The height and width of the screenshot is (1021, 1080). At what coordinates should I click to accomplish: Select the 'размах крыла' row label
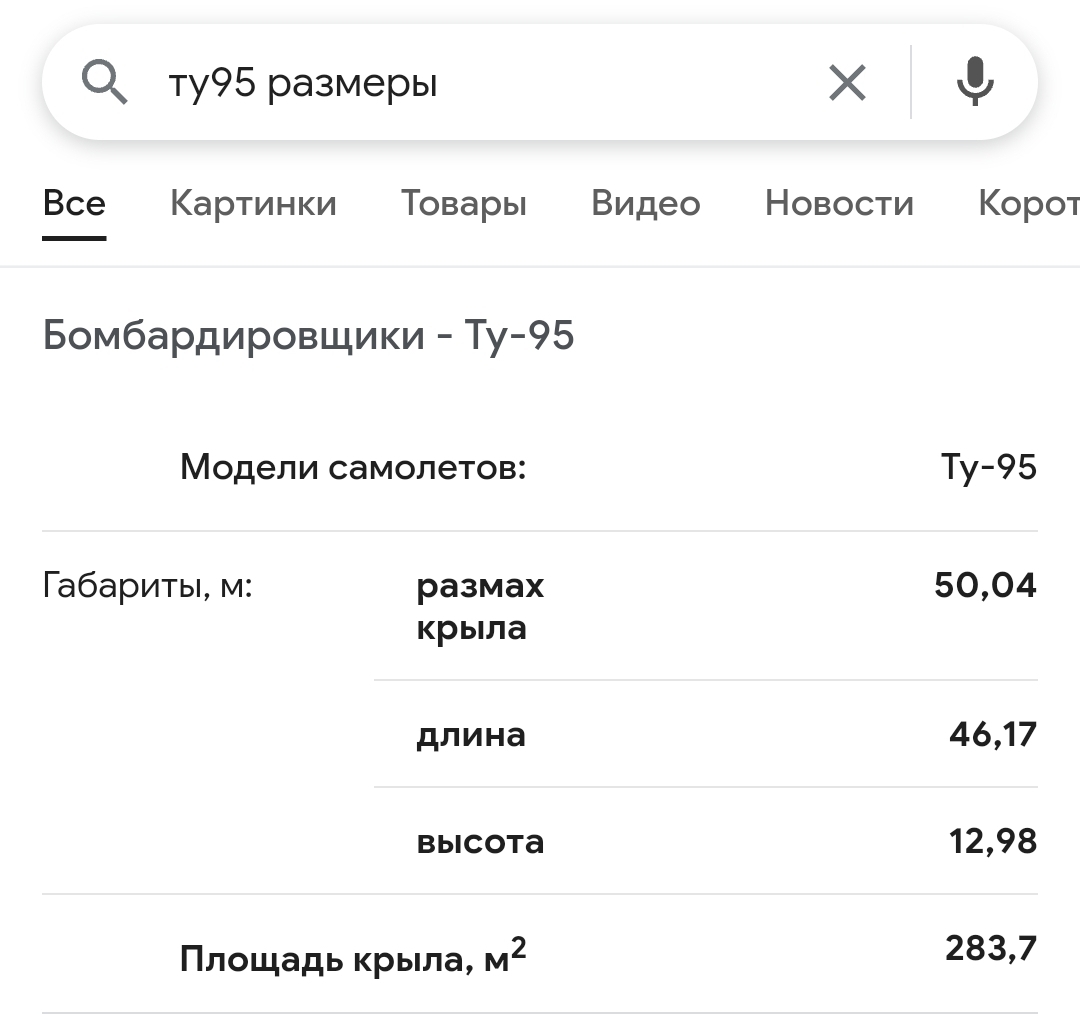point(480,606)
